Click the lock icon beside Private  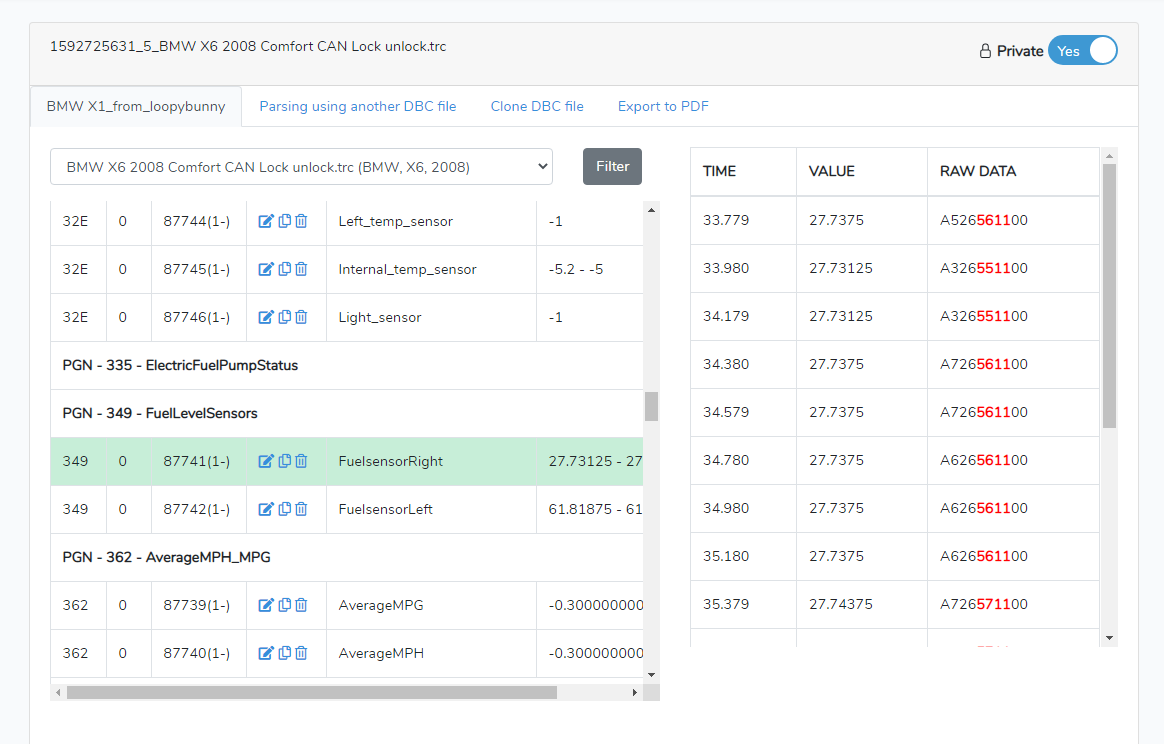pyautogui.click(x=984, y=49)
